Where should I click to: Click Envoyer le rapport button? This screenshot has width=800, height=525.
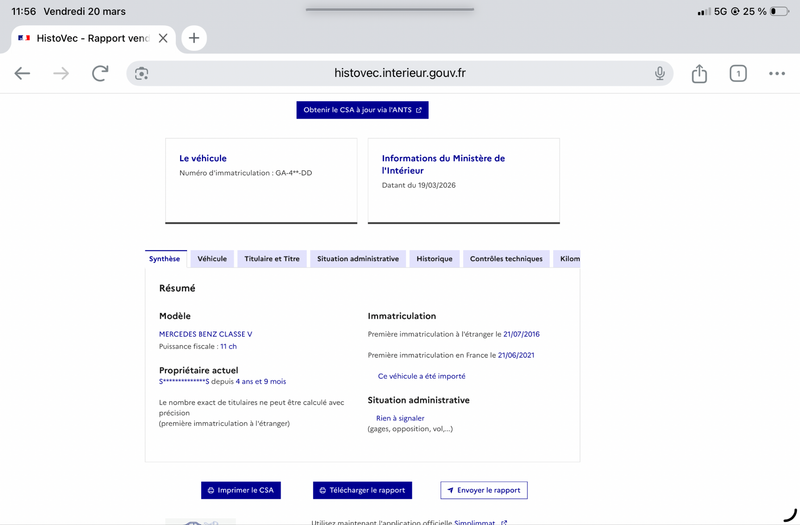483,490
